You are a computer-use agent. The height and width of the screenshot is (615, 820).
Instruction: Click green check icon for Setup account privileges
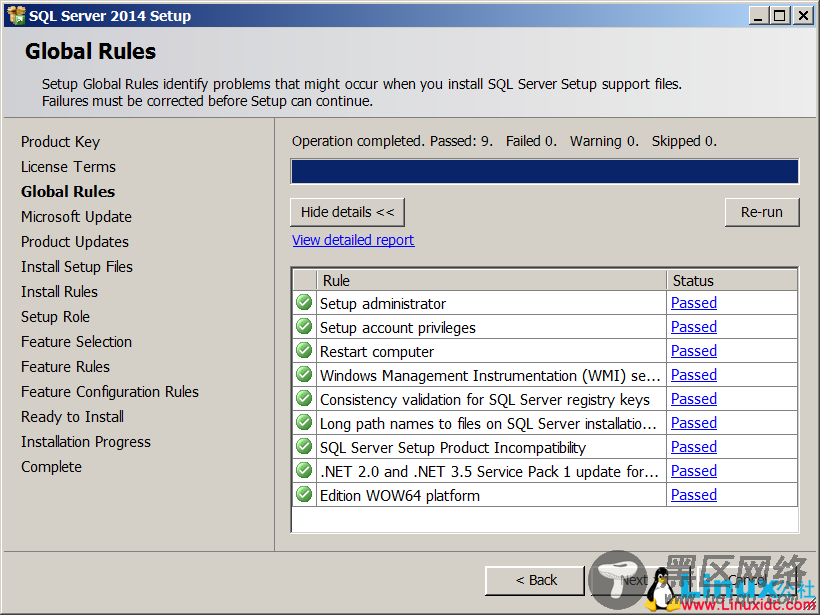pyautogui.click(x=304, y=326)
